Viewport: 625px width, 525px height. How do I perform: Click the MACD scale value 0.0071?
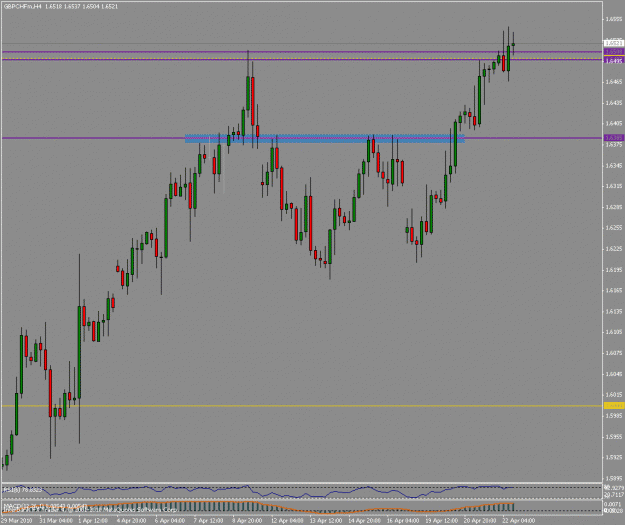(614, 504)
